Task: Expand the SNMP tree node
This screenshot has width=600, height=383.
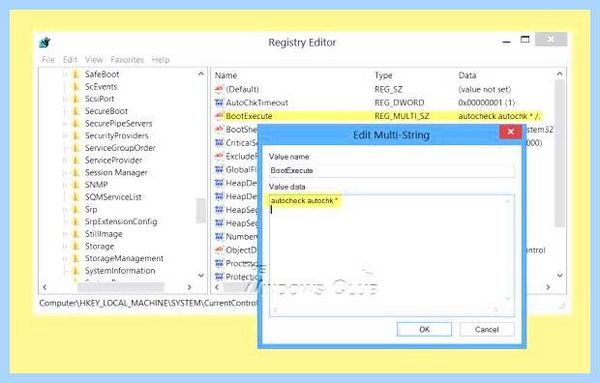Action: click(65, 184)
